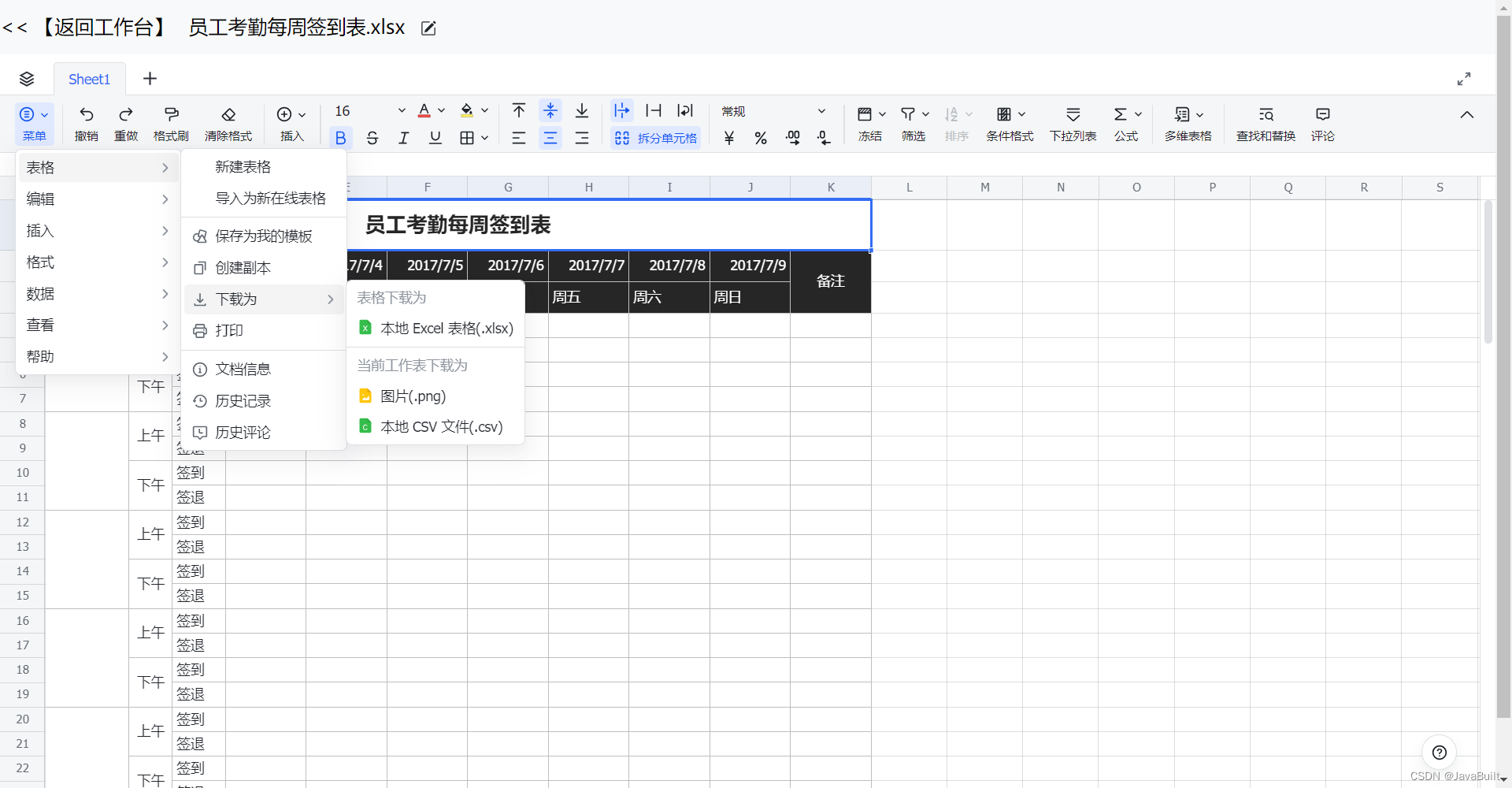The image size is (1512, 788).
Task: Pick the fill color bucket swatch
Action: 467,110
